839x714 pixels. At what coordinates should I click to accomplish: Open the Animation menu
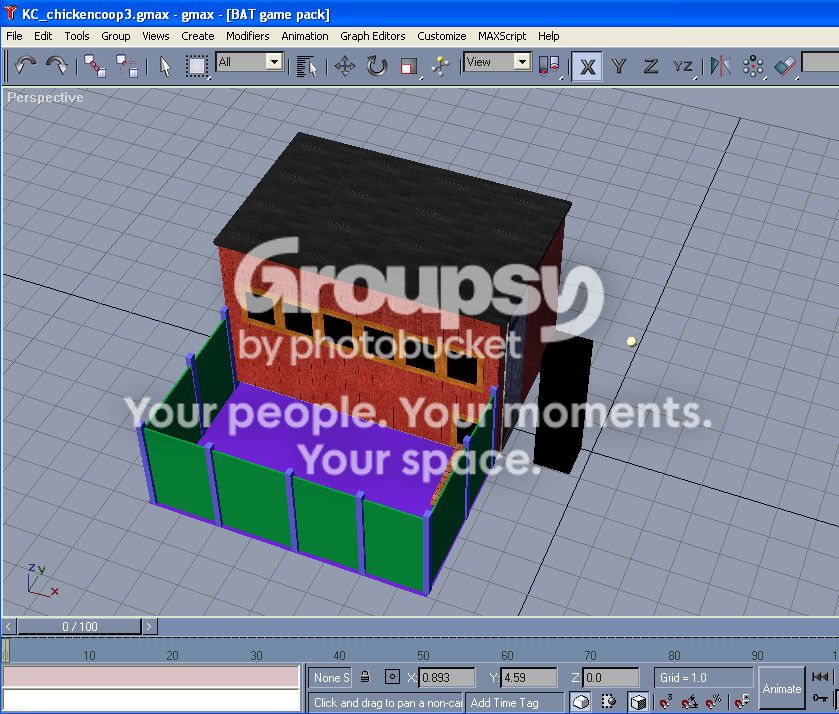click(304, 36)
